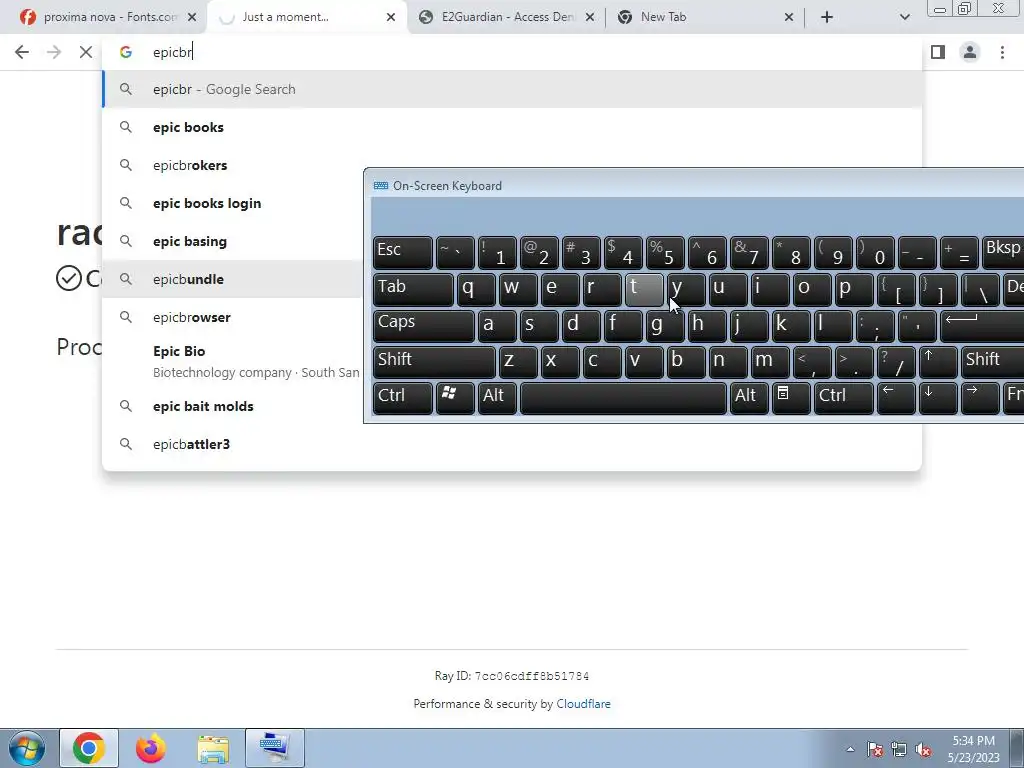The image size is (1024, 768).
Task: Open the Chrome profile menu
Action: 970,52
